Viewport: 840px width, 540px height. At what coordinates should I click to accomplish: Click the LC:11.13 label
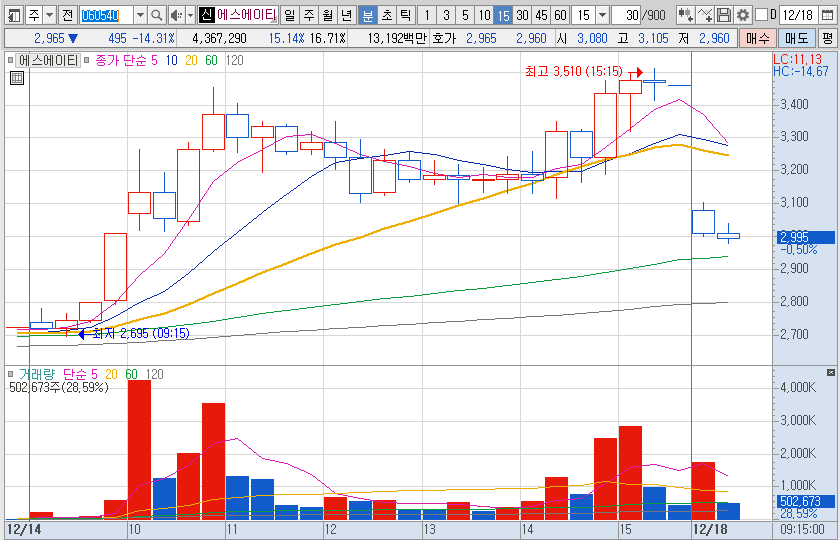pos(799,60)
